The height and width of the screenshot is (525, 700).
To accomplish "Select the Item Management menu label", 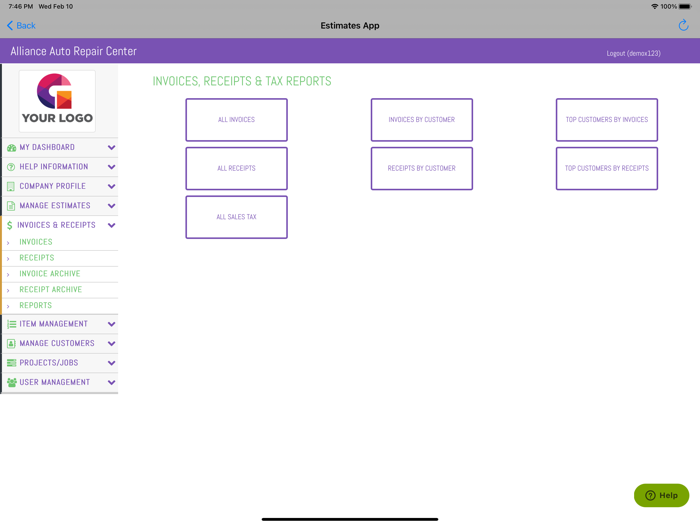I will pos(54,324).
